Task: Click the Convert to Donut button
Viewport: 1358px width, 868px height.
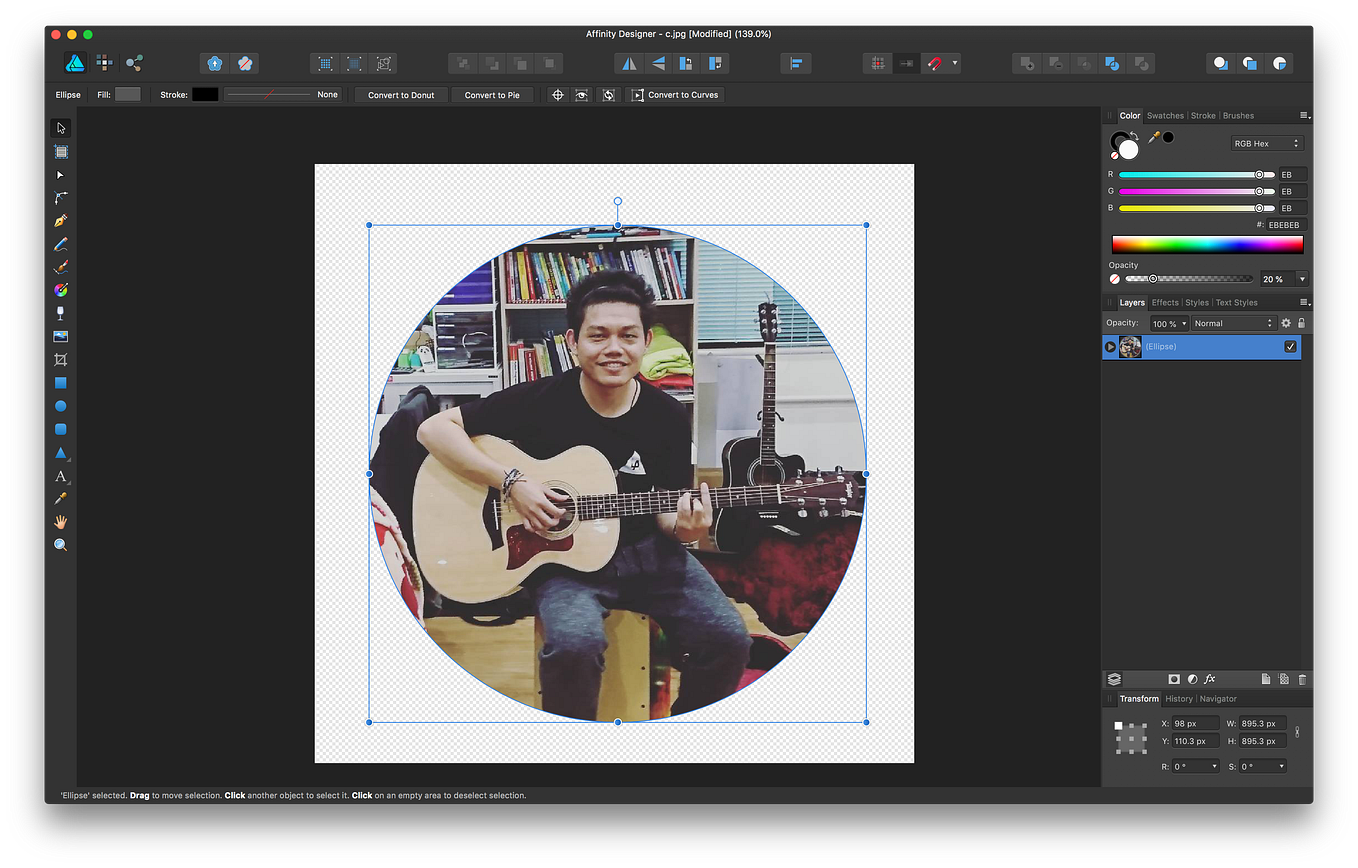Action: tap(401, 95)
